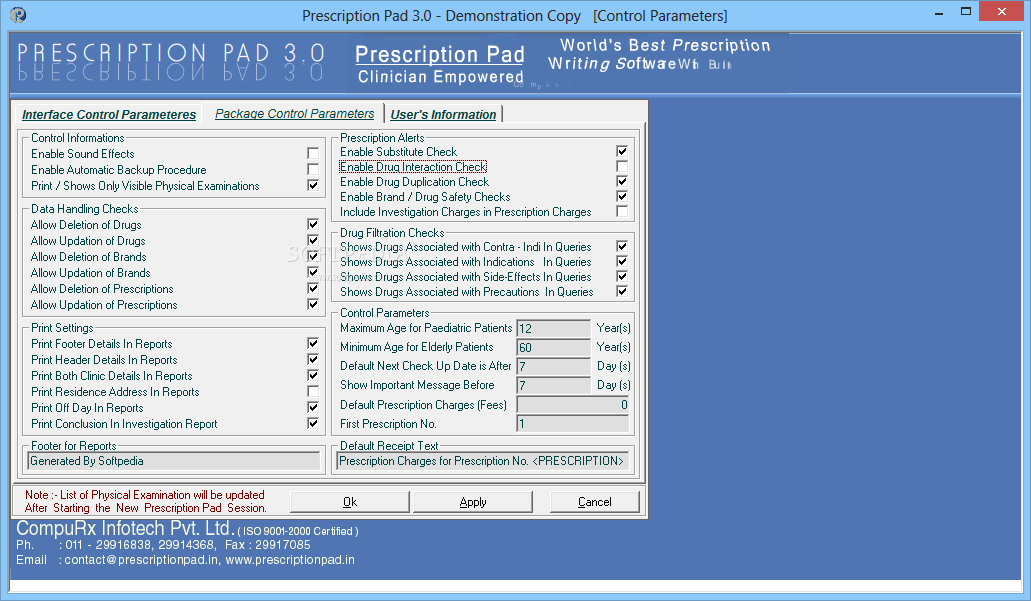This screenshot has height=601, width=1031.
Task: Enable Sound Effects checkbox
Action: [313, 153]
